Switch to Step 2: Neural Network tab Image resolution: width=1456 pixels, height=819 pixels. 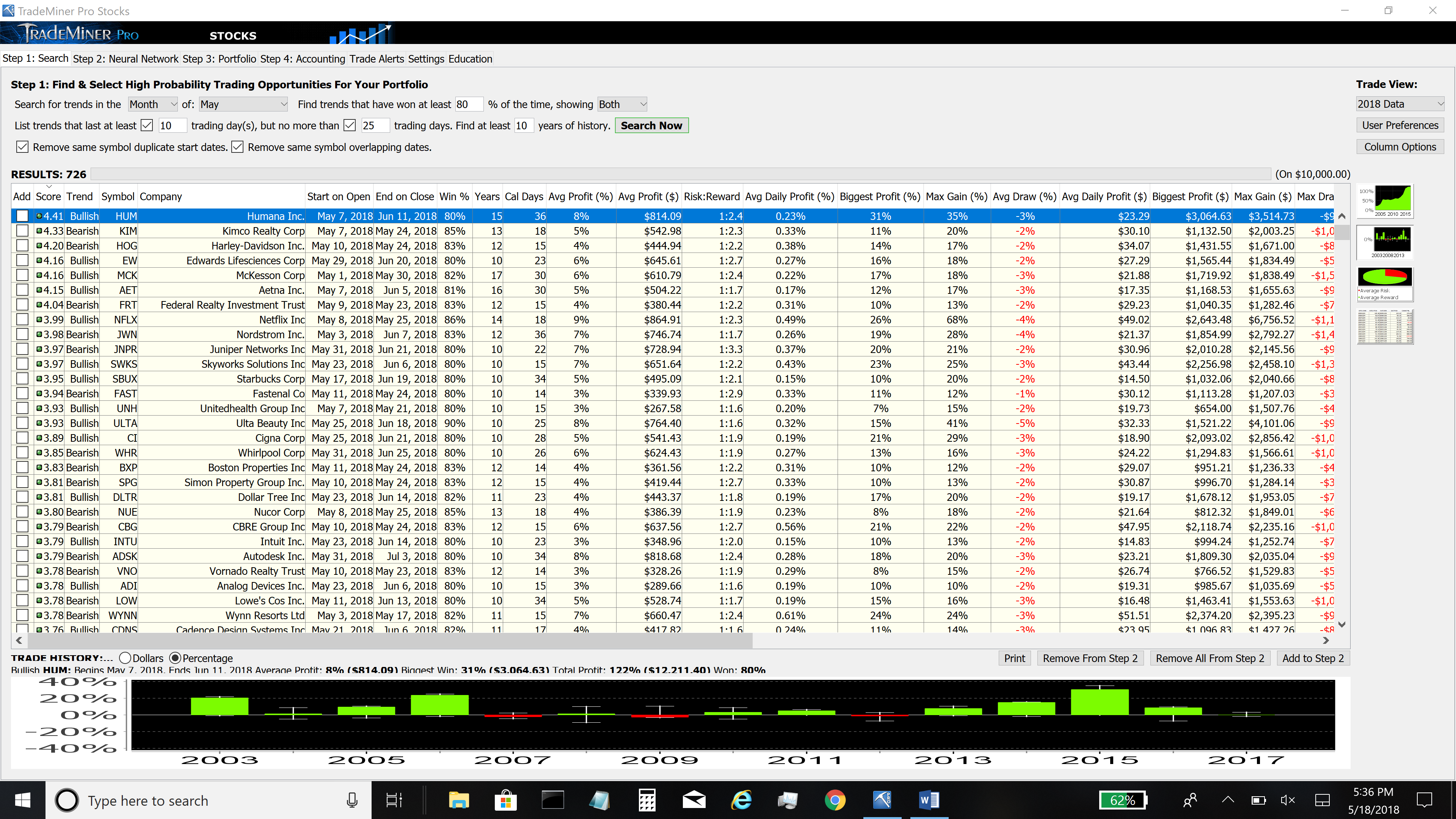tap(126, 59)
